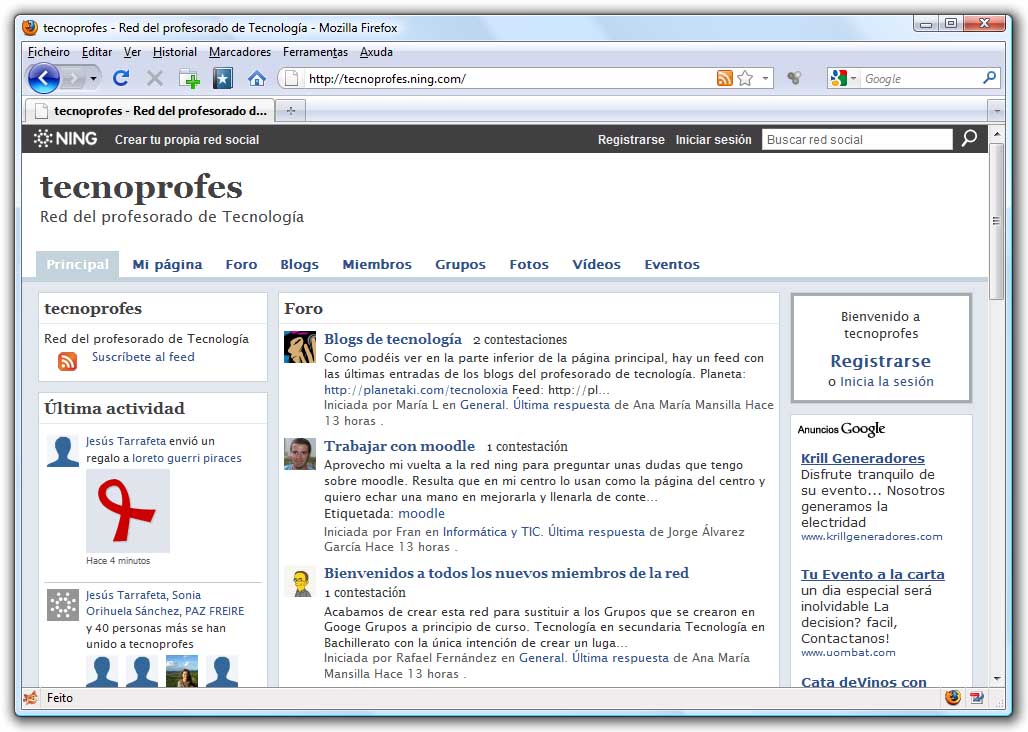Click the avatar next to Trabajar con moodle
Viewport: 1028px width, 732px height.
[x=300, y=453]
